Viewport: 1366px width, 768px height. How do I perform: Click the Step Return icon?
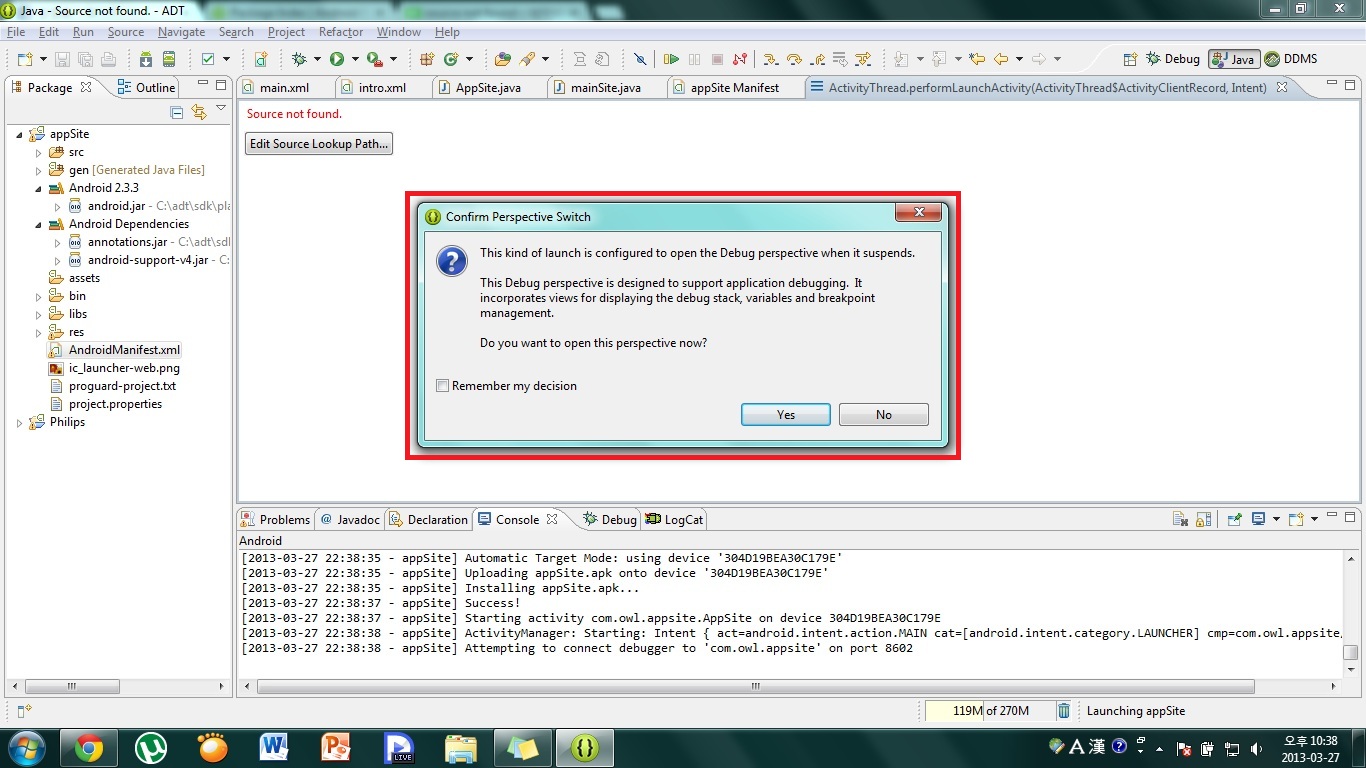pyautogui.click(x=818, y=59)
